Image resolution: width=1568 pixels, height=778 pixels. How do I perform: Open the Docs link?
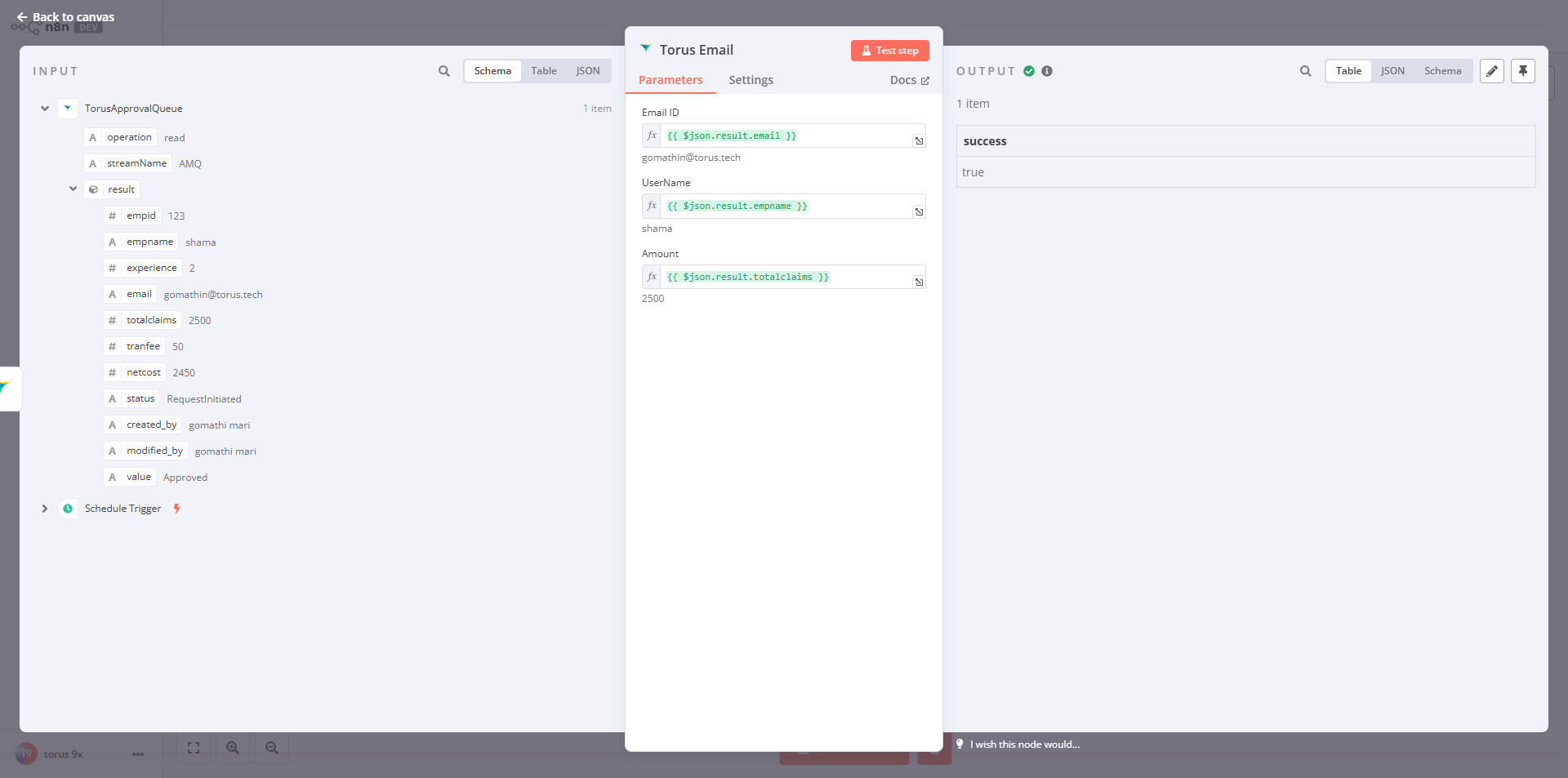coord(909,80)
